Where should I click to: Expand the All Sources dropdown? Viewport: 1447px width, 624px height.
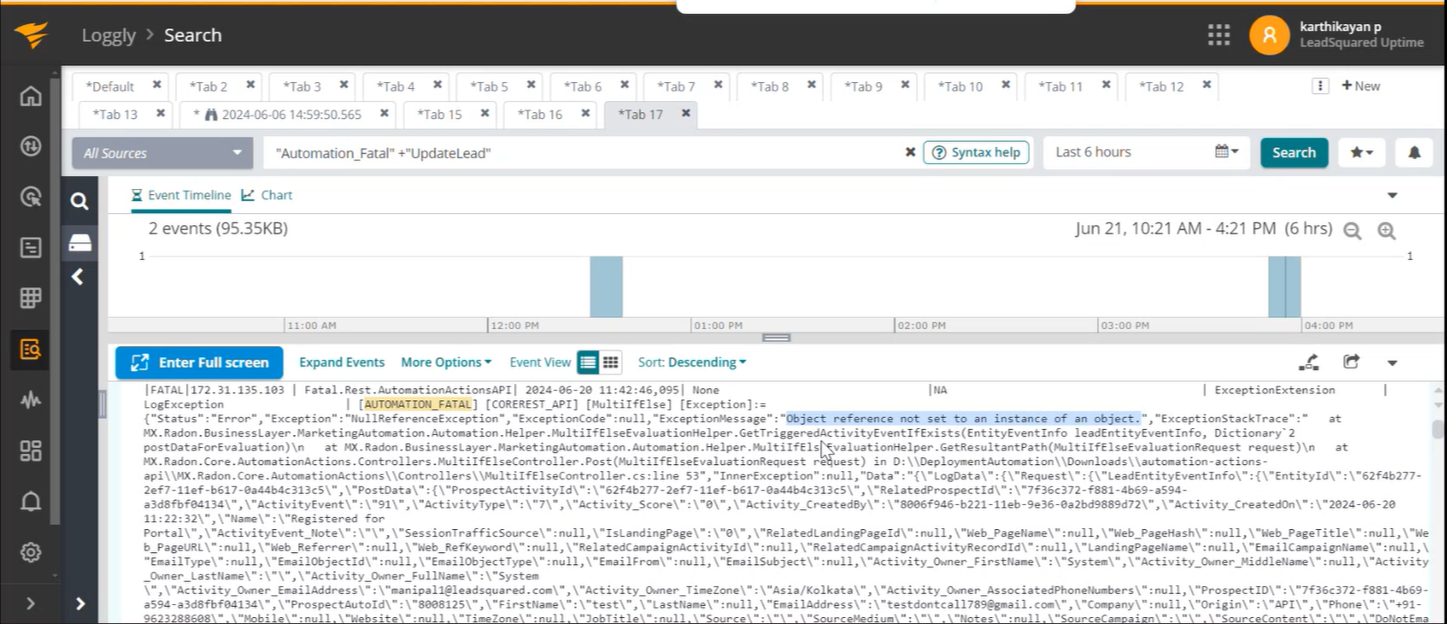tap(162, 153)
